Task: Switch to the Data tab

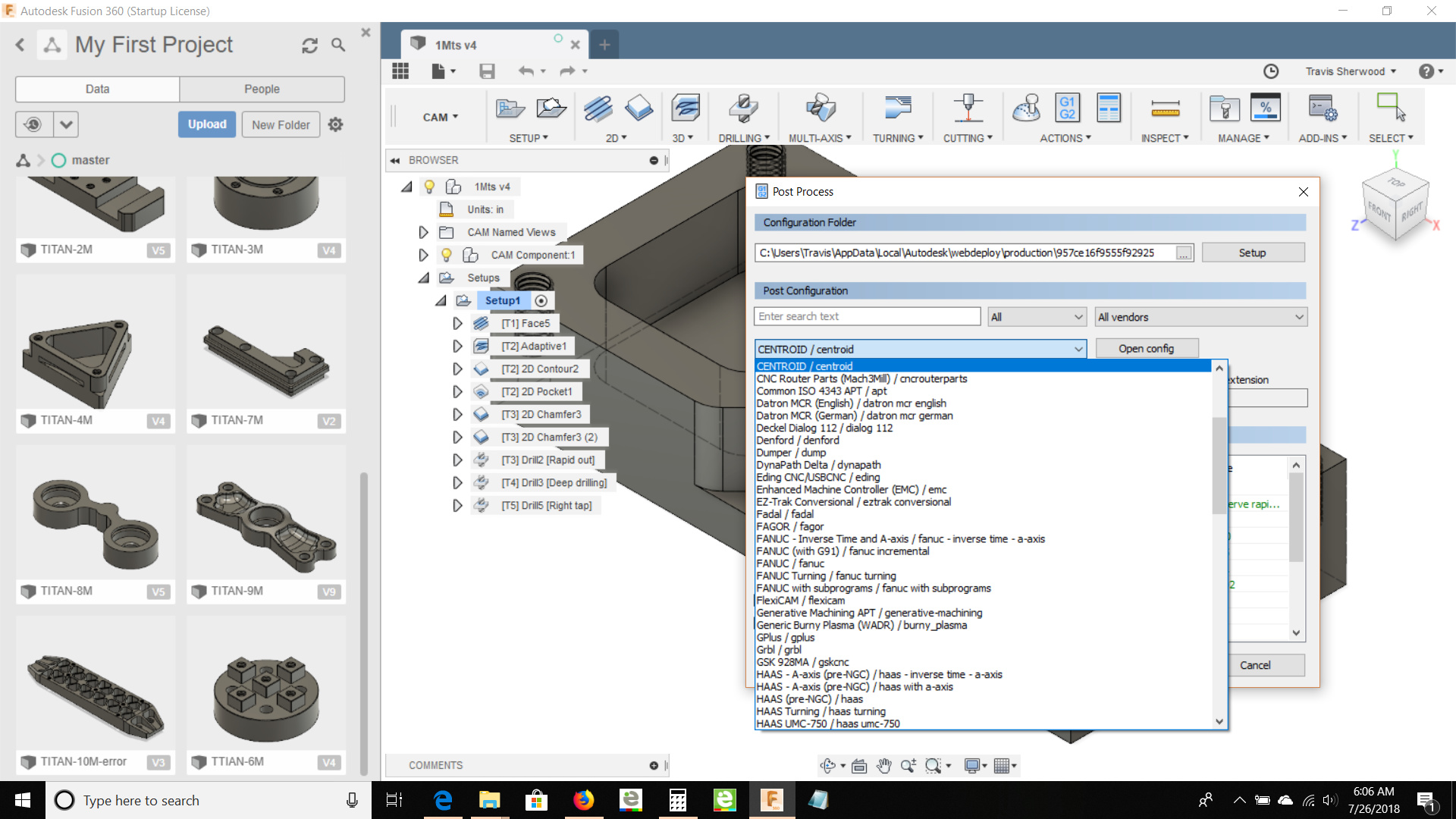Action: click(x=97, y=89)
